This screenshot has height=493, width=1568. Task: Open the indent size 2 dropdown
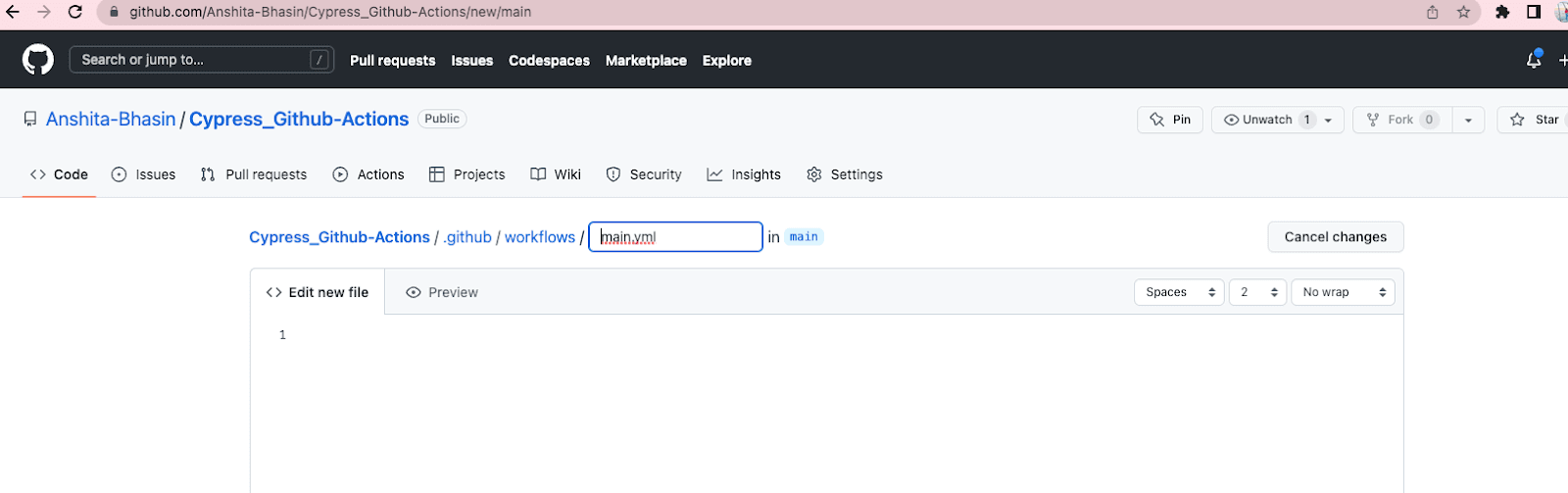[x=1257, y=292]
